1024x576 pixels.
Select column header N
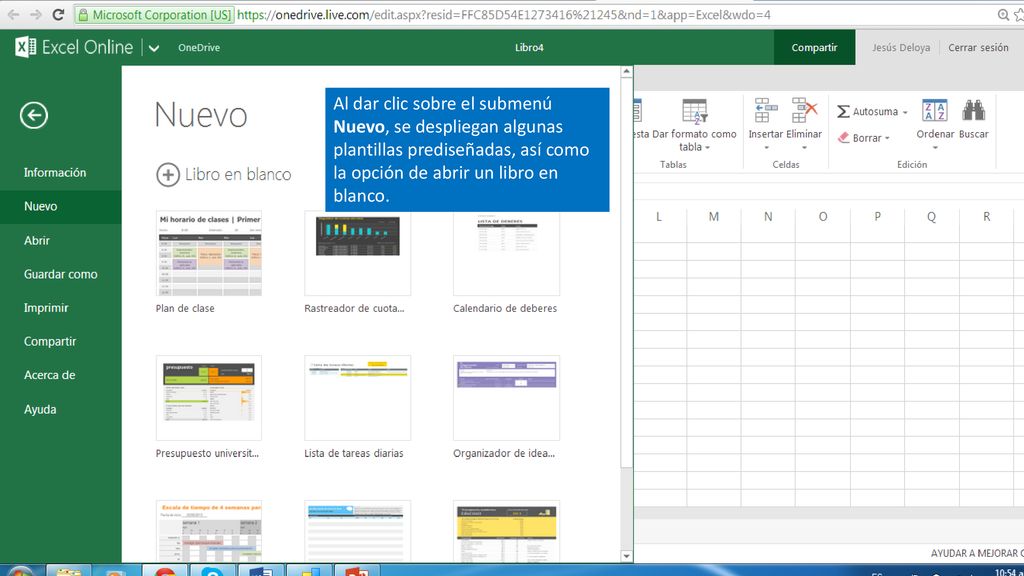768,217
